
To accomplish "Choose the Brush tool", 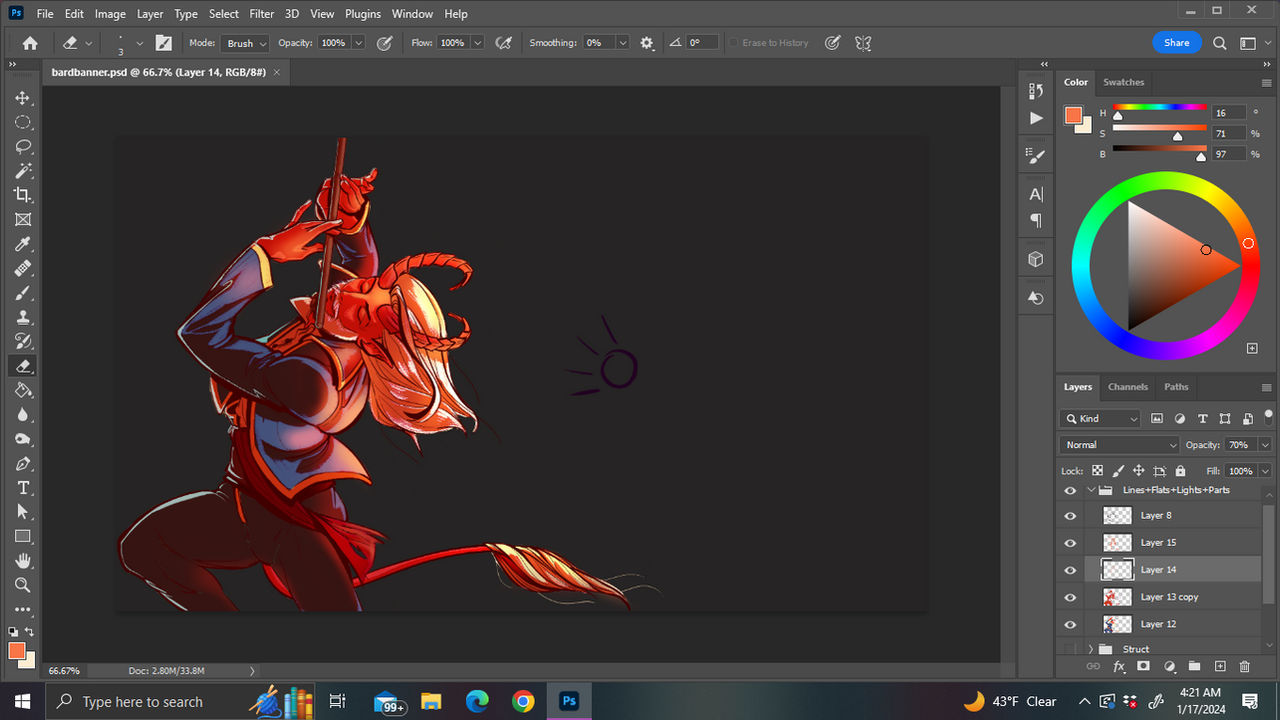I will tap(22, 292).
